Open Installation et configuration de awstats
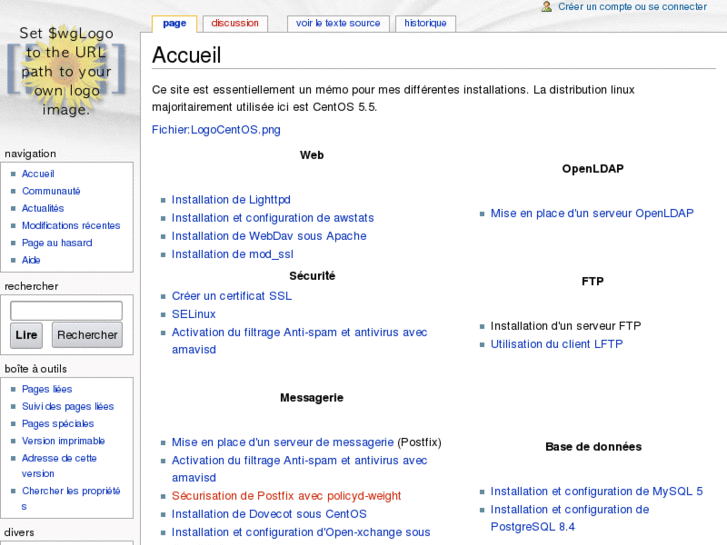The width and height of the screenshot is (727, 545). [x=273, y=218]
